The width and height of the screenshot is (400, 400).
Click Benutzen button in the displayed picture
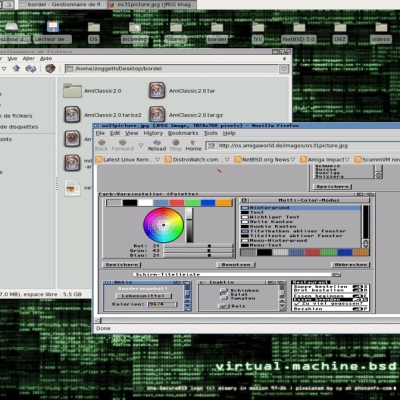click(x=236, y=265)
